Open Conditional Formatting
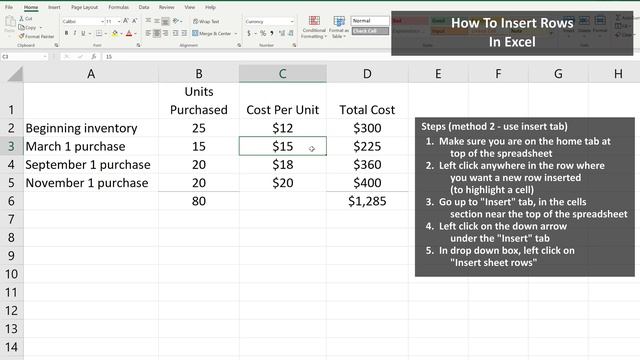Image resolution: width=640 pixels, height=360 pixels. [x=314, y=27]
